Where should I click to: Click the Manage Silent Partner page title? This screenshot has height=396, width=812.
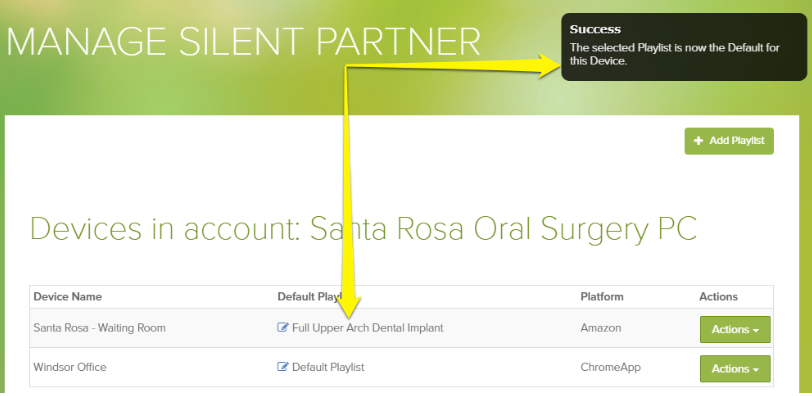(x=243, y=42)
